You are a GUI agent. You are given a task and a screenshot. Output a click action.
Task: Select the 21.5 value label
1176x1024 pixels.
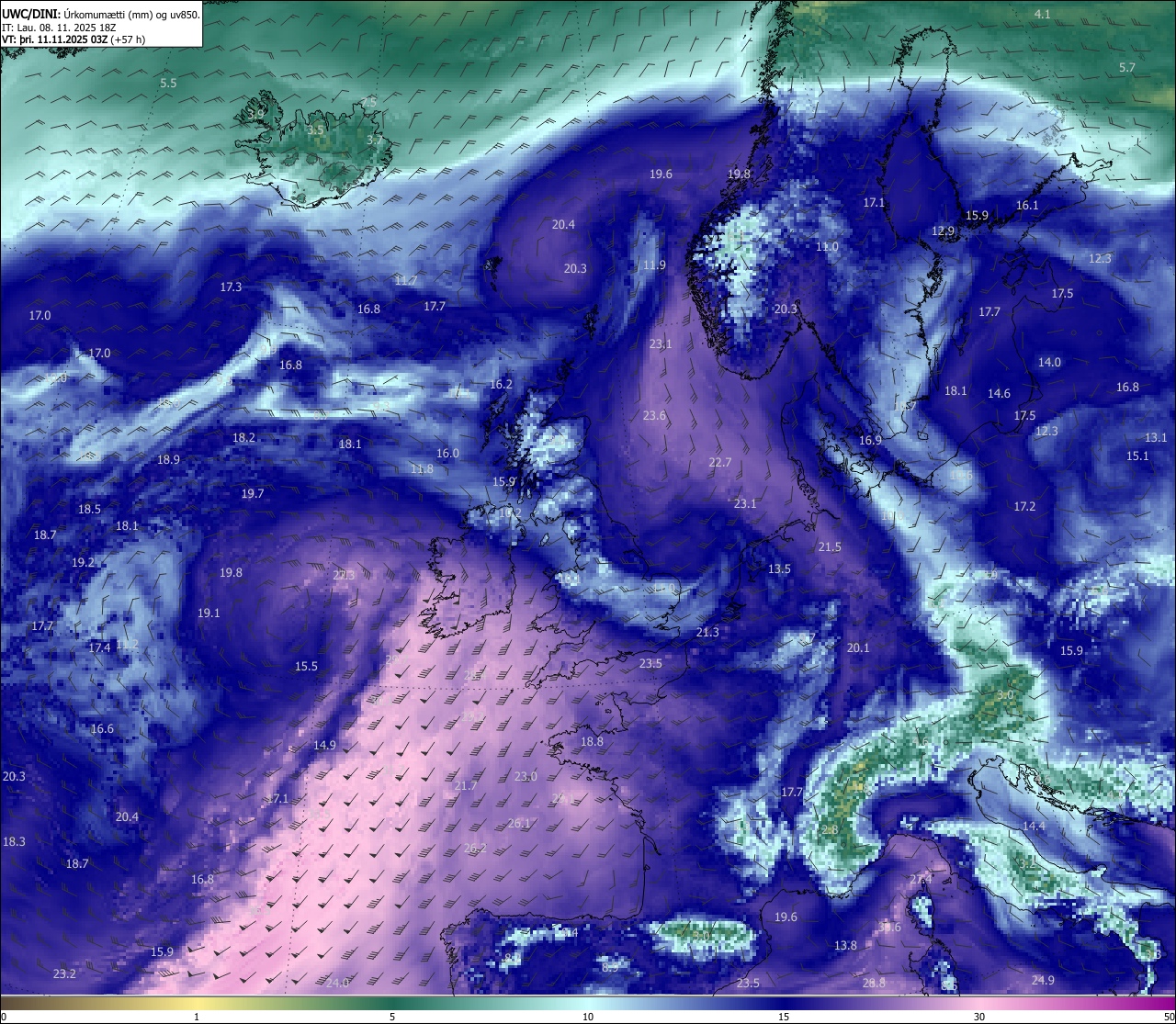tap(830, 547)
